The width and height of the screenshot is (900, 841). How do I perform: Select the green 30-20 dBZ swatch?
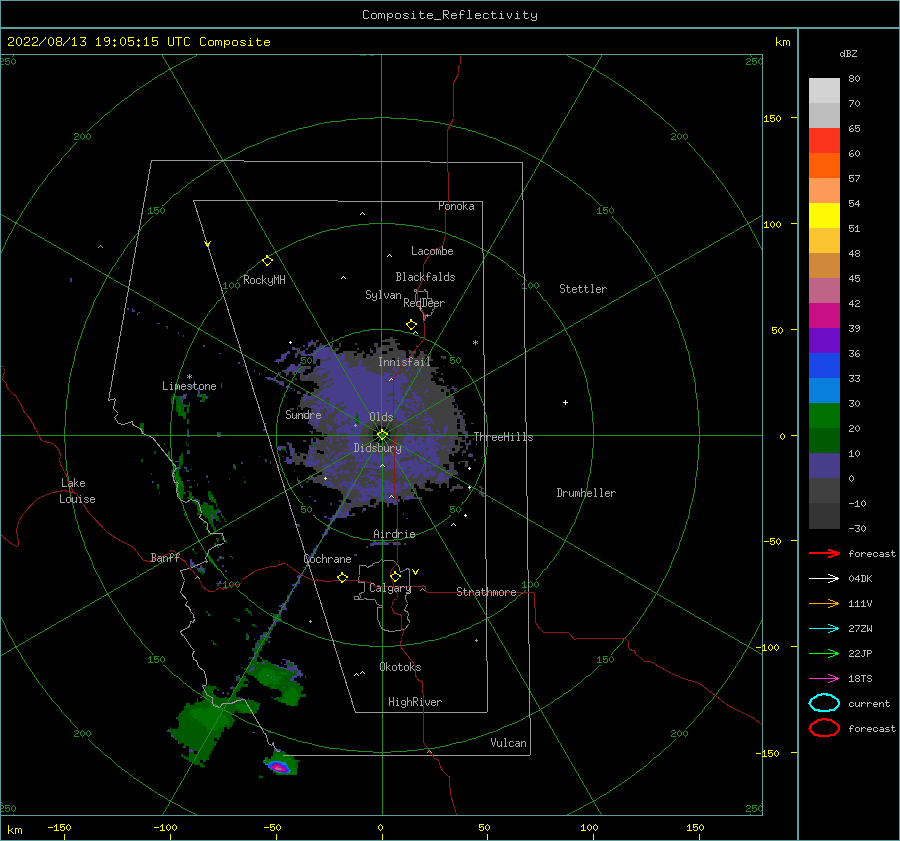tap(824, 416)
